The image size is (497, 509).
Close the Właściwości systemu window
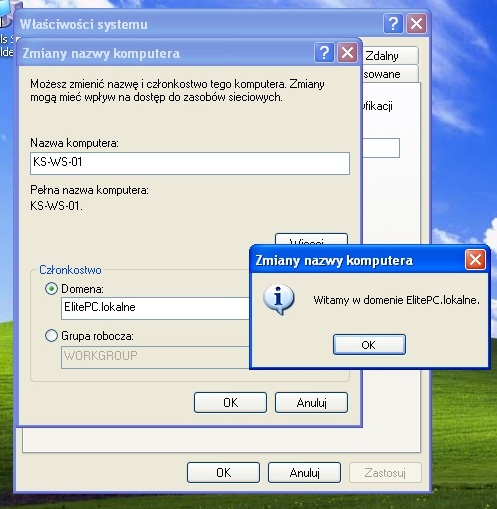point(416,24)
